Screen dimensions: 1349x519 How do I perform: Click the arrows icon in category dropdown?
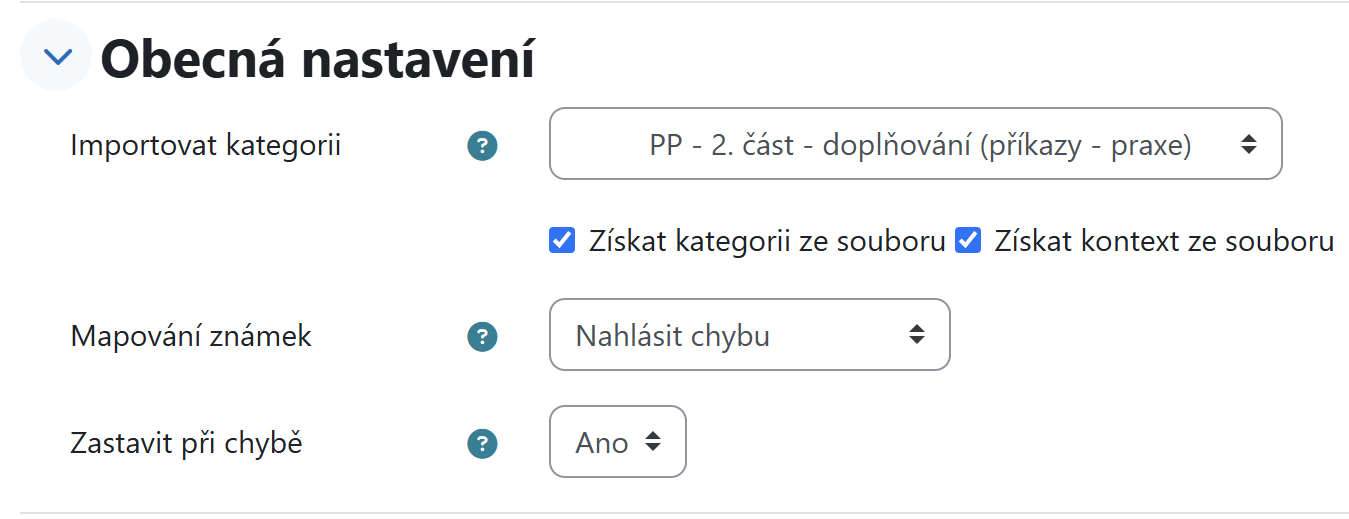pos(1248,144)
